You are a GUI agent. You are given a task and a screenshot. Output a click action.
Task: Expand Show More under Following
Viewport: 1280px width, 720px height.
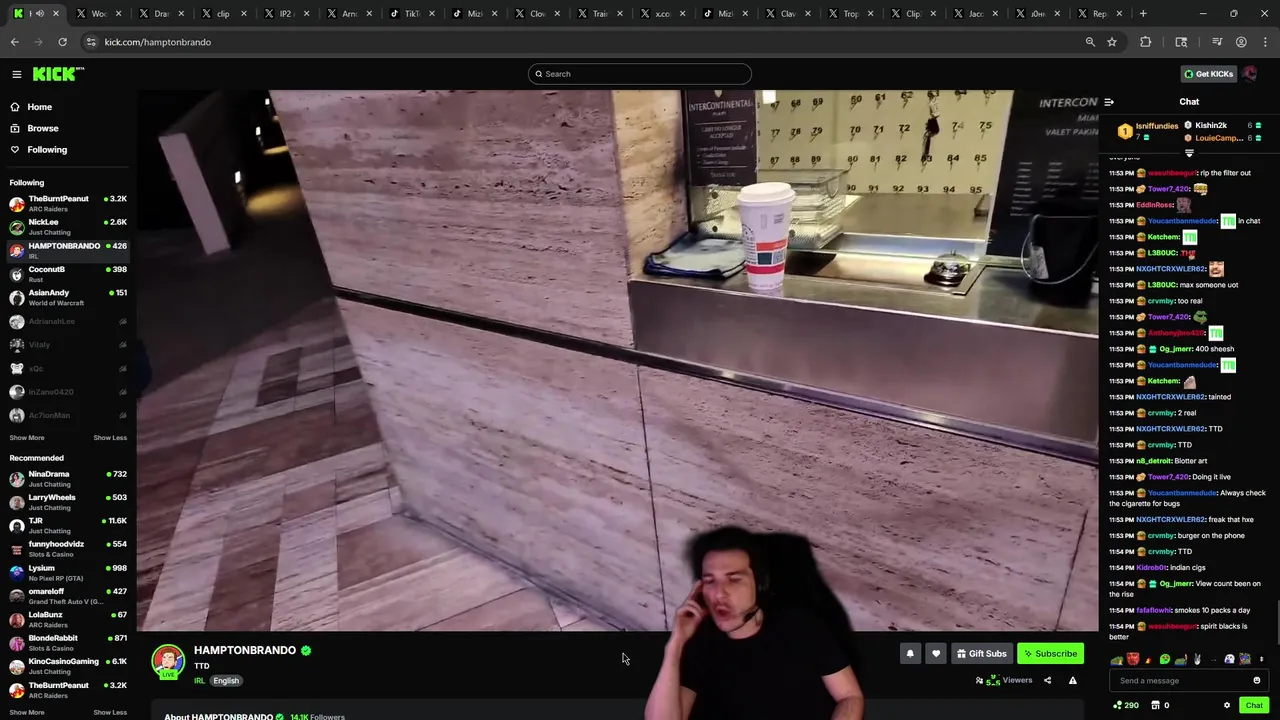point(27,438)
